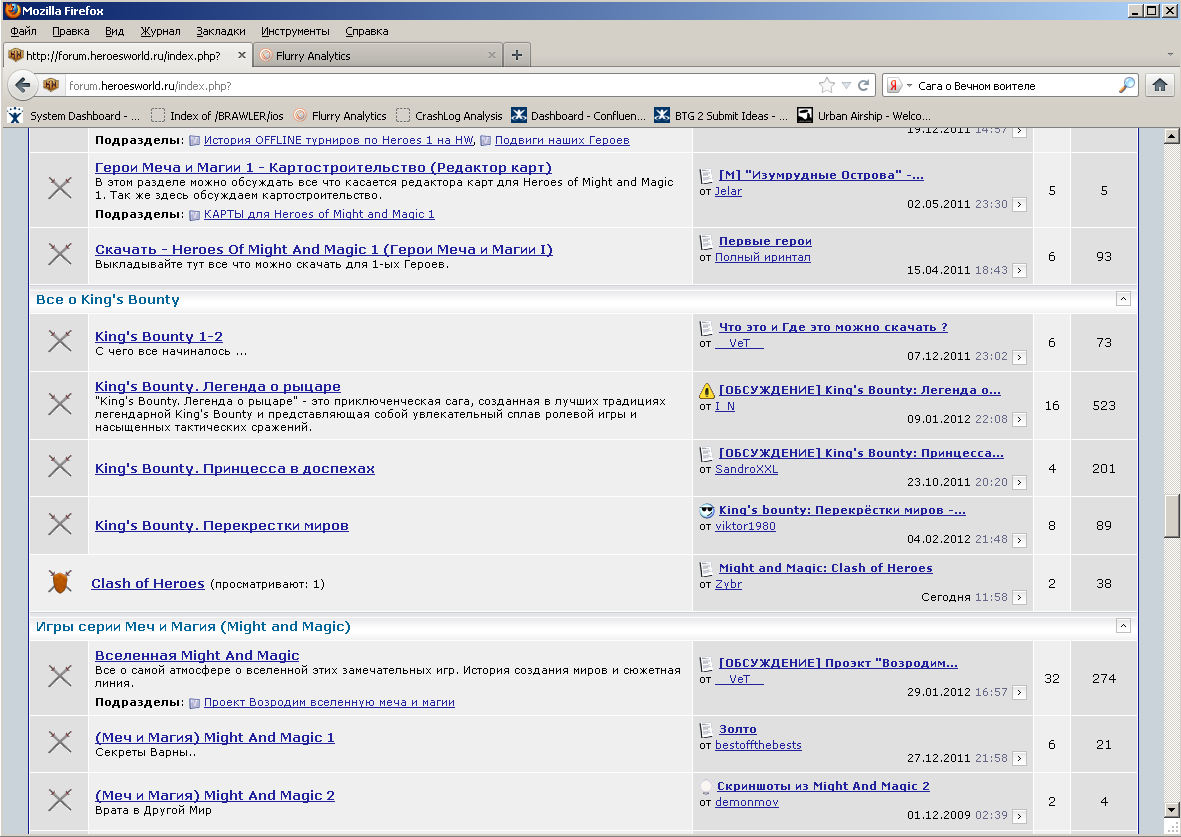Click the address bar URL field
This screenshot has height=837, width=1181.
click(441, 85)
